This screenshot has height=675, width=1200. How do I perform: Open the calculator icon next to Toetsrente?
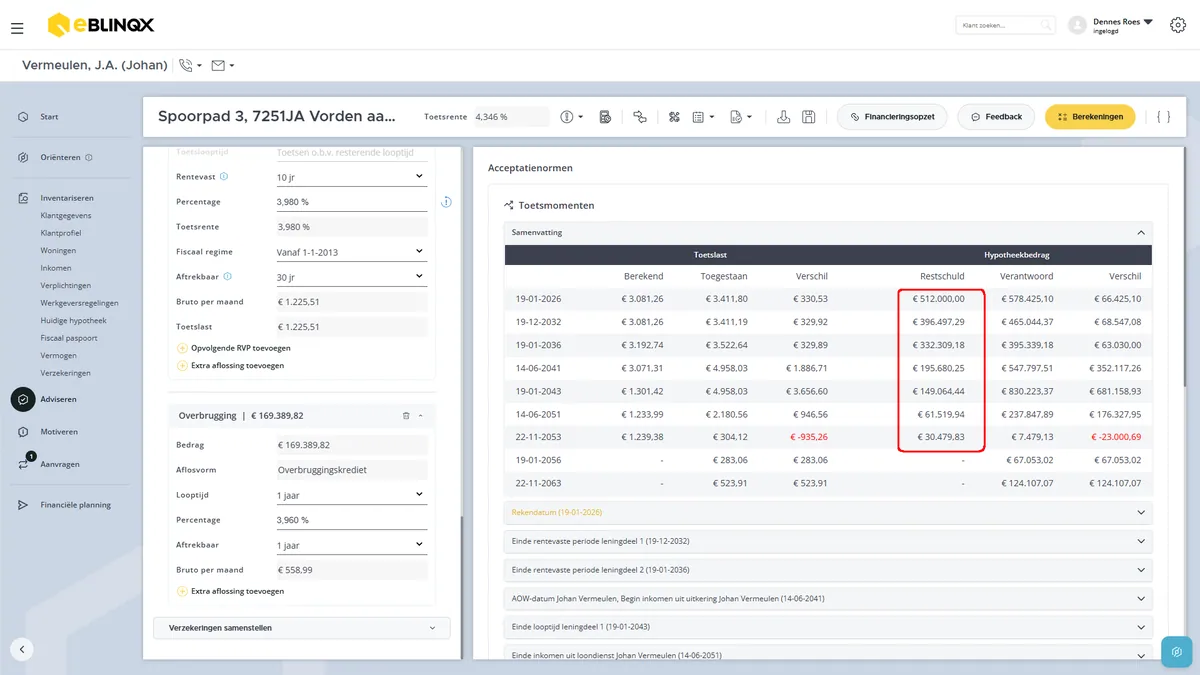coord(605,117)
